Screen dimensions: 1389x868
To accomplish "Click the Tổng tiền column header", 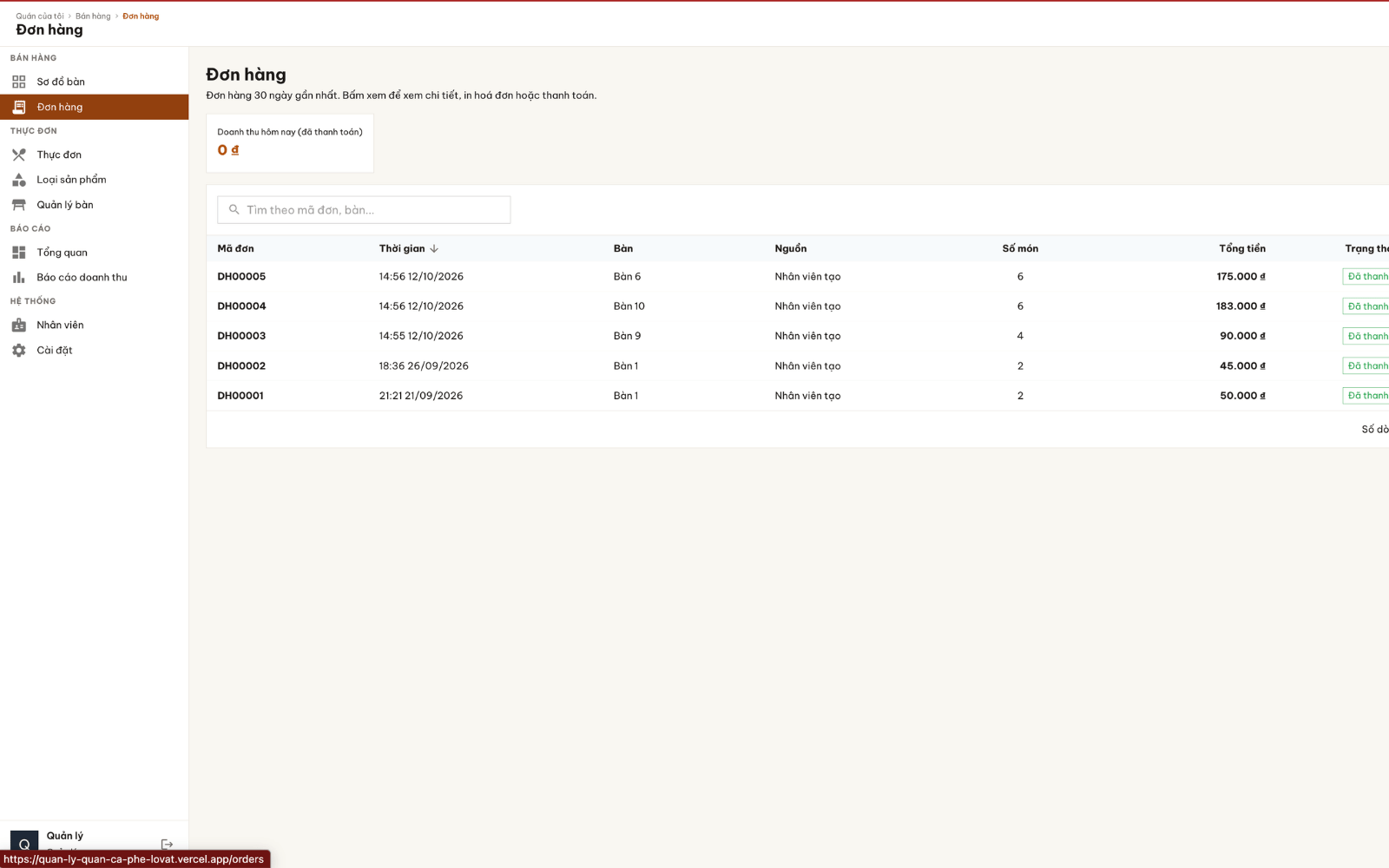I will tap(1242, 248).
